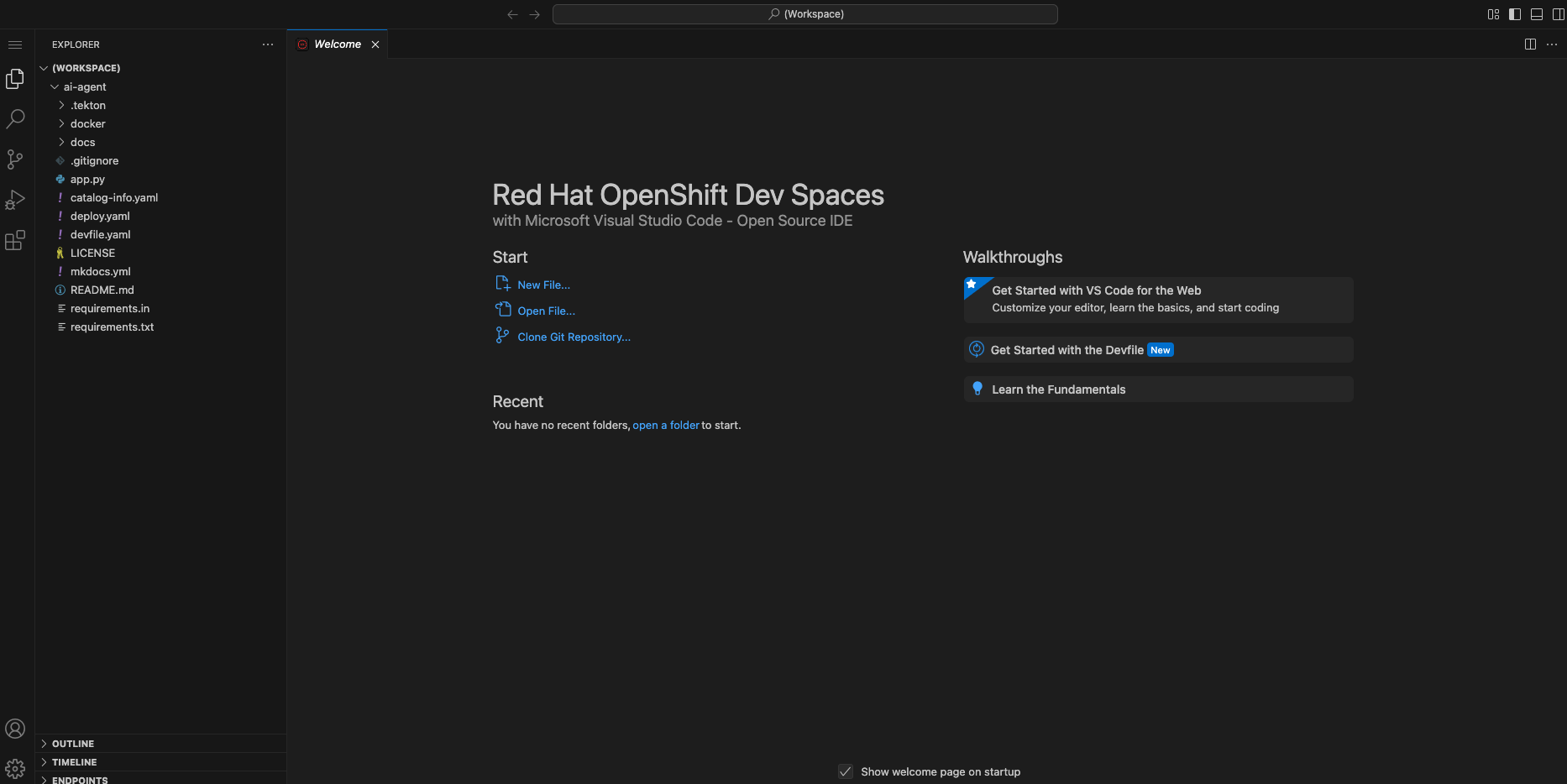
Task: Open the Source Control view
Action: click(15, 159)
